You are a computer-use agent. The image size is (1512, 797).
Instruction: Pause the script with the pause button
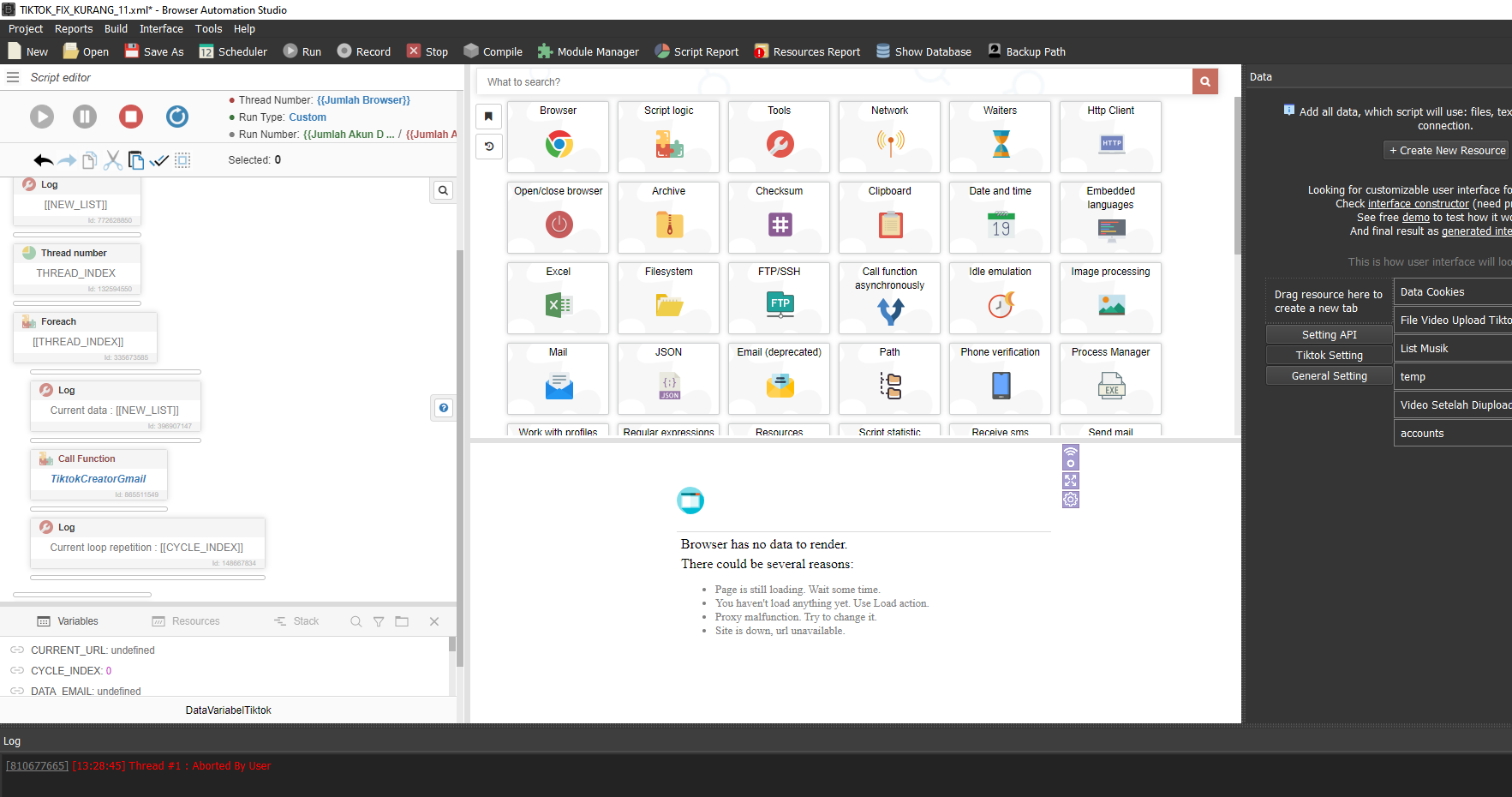coord(85,117)
